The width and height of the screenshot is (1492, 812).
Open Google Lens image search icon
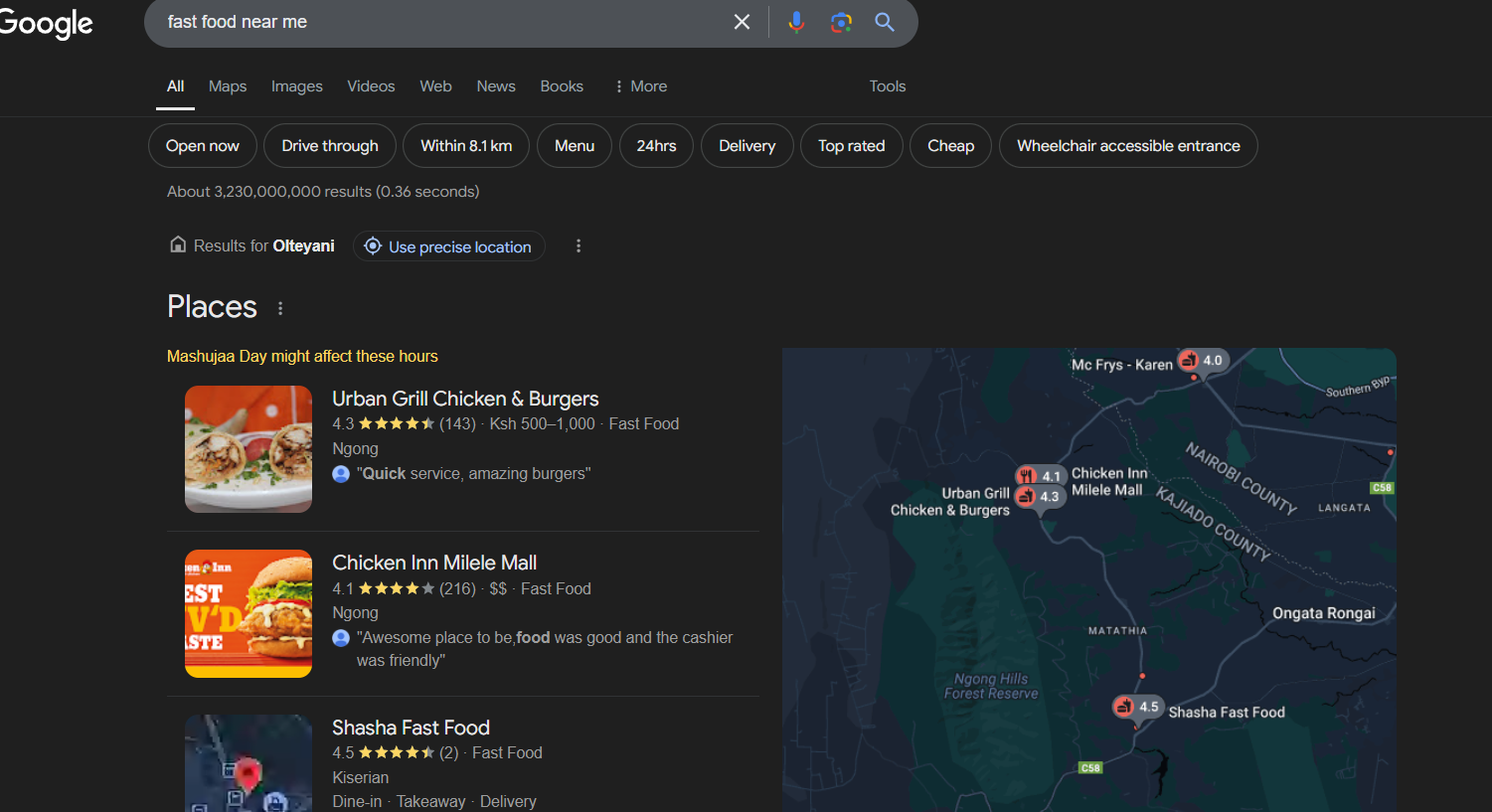[x=841, y=22]
